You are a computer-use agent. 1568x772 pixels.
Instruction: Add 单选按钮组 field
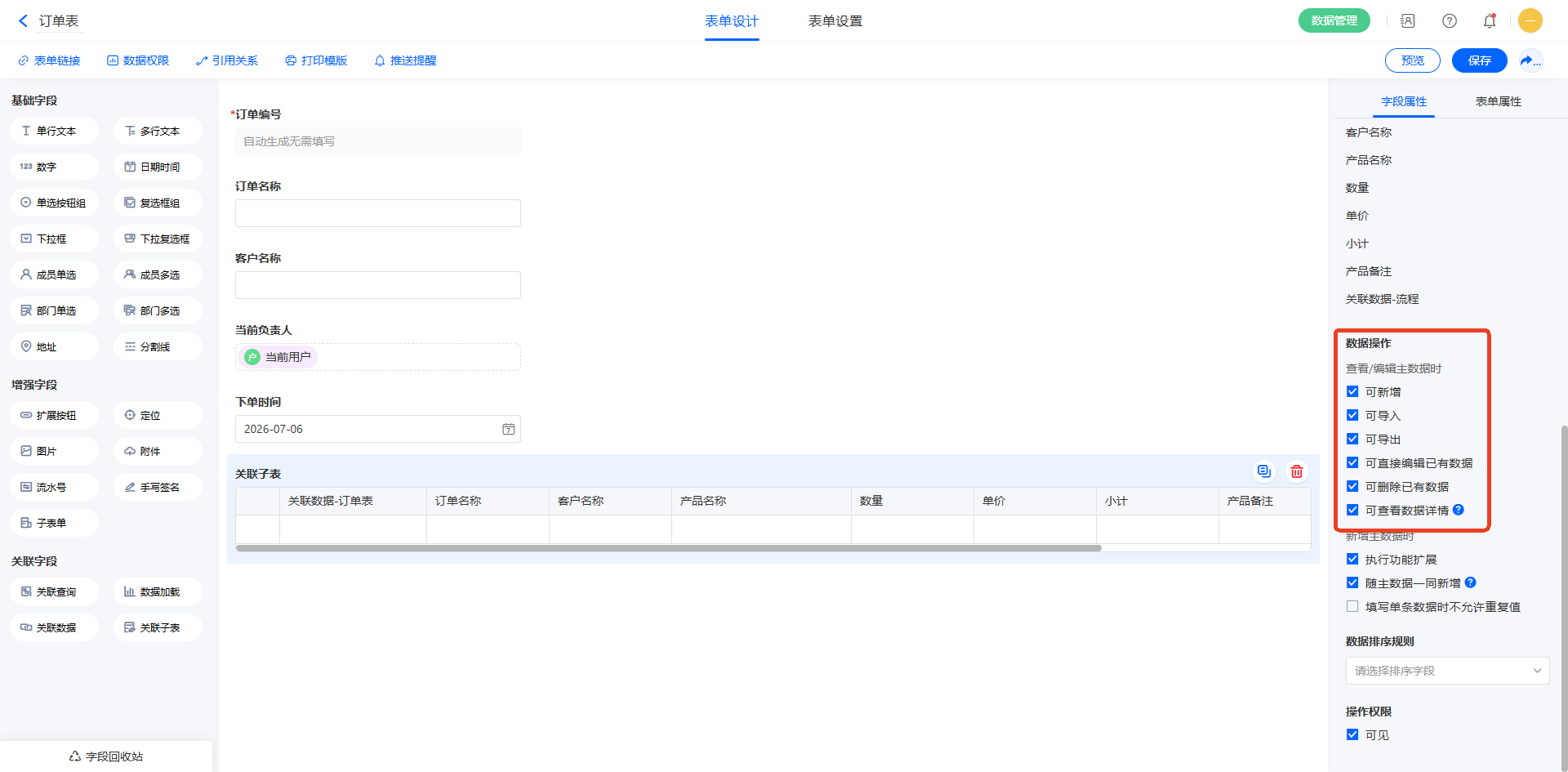(x=54, y=203)
